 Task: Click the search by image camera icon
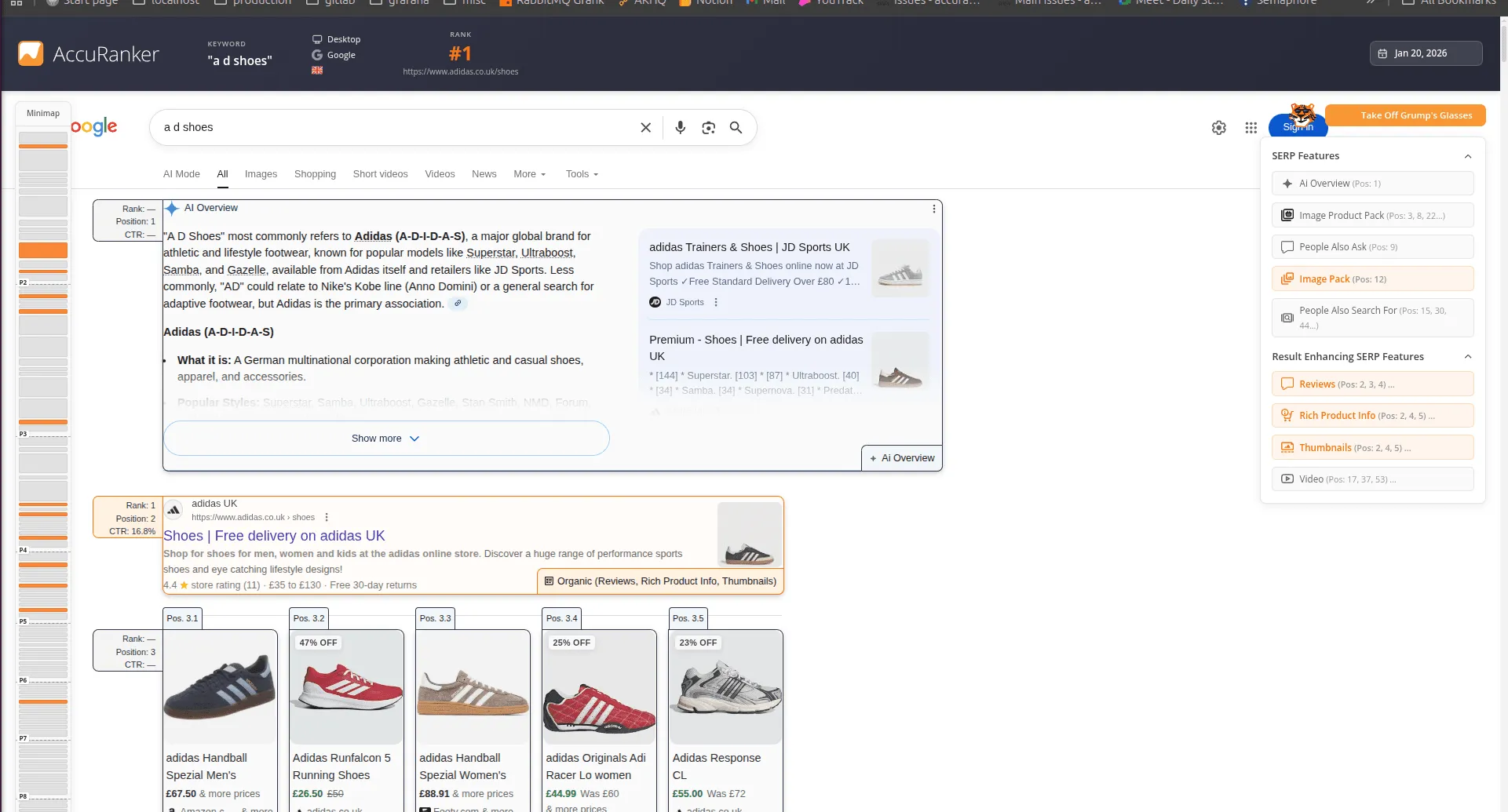708,128
